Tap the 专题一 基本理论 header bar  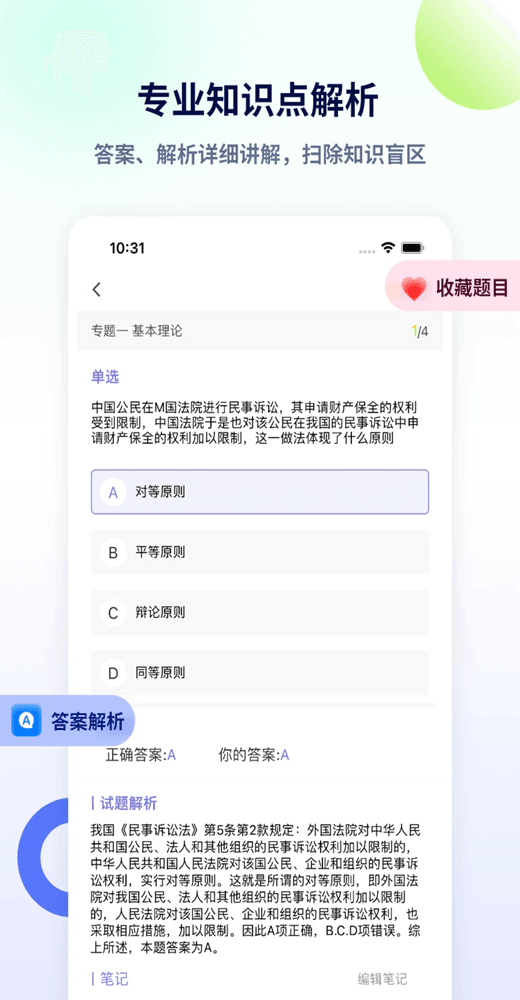tap(260, 331)
